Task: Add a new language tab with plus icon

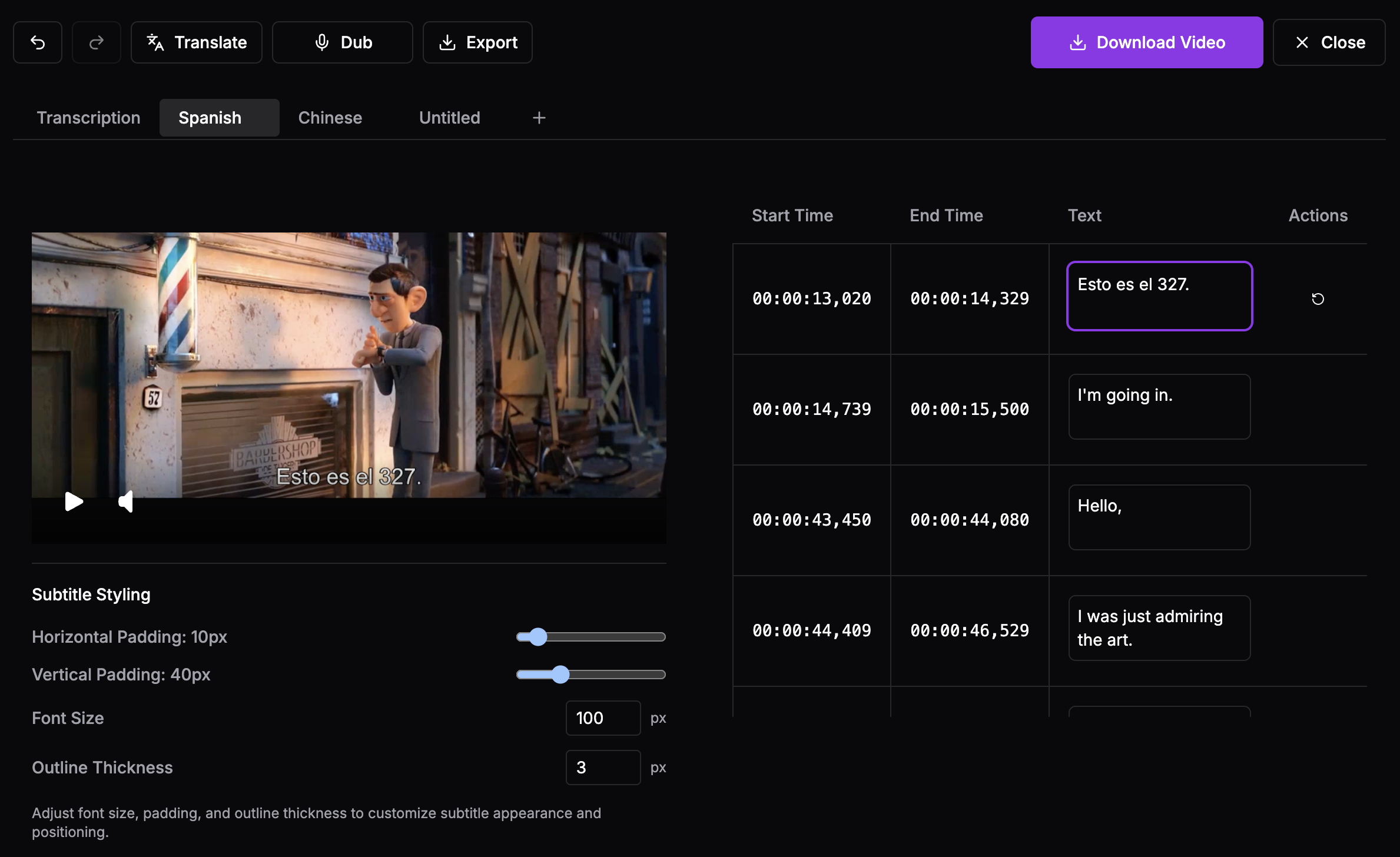Action: pos(539,118)
